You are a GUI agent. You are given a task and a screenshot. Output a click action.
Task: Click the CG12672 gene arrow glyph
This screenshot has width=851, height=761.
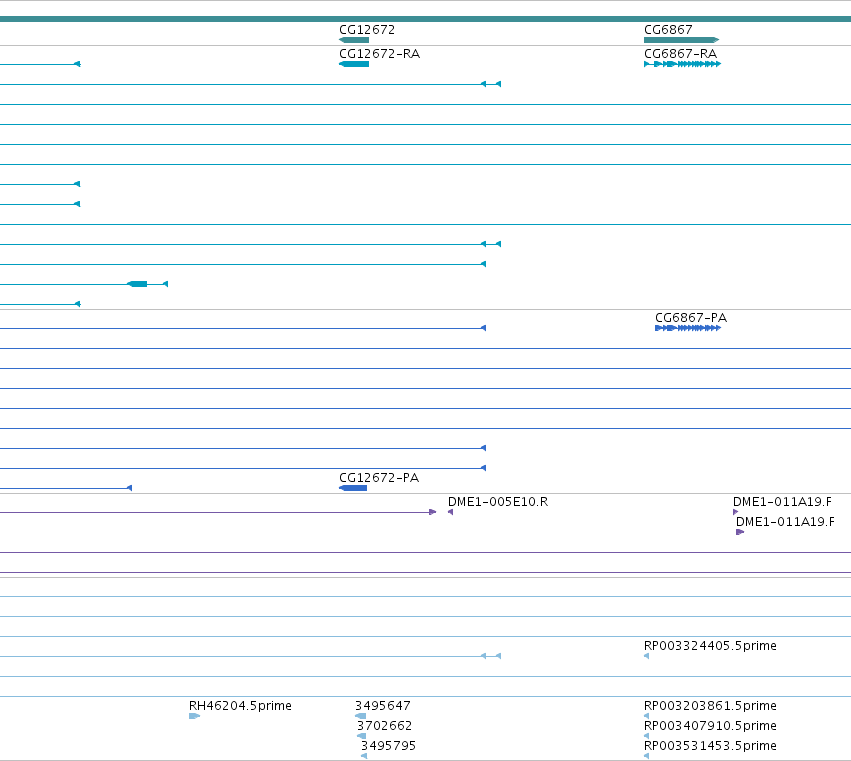(354, 40)
